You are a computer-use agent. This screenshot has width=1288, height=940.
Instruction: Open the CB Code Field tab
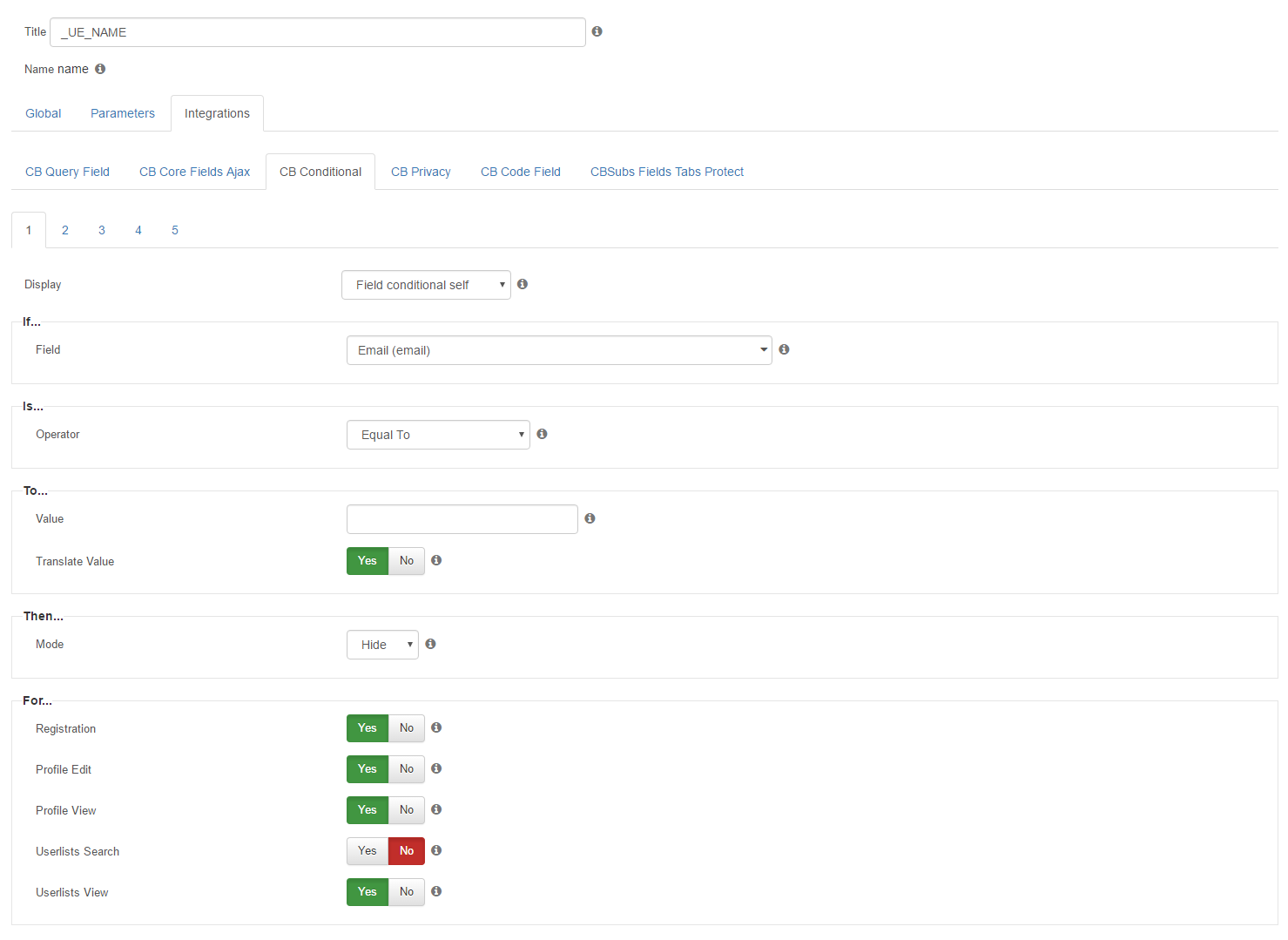pos(521,172)
